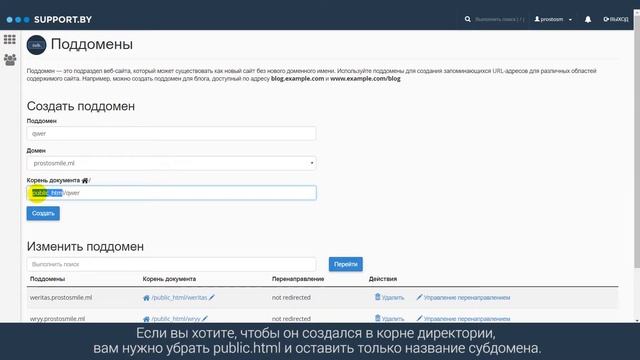640x360 pixels.
Task: Click the Создать button
Action: coord(43,213)
